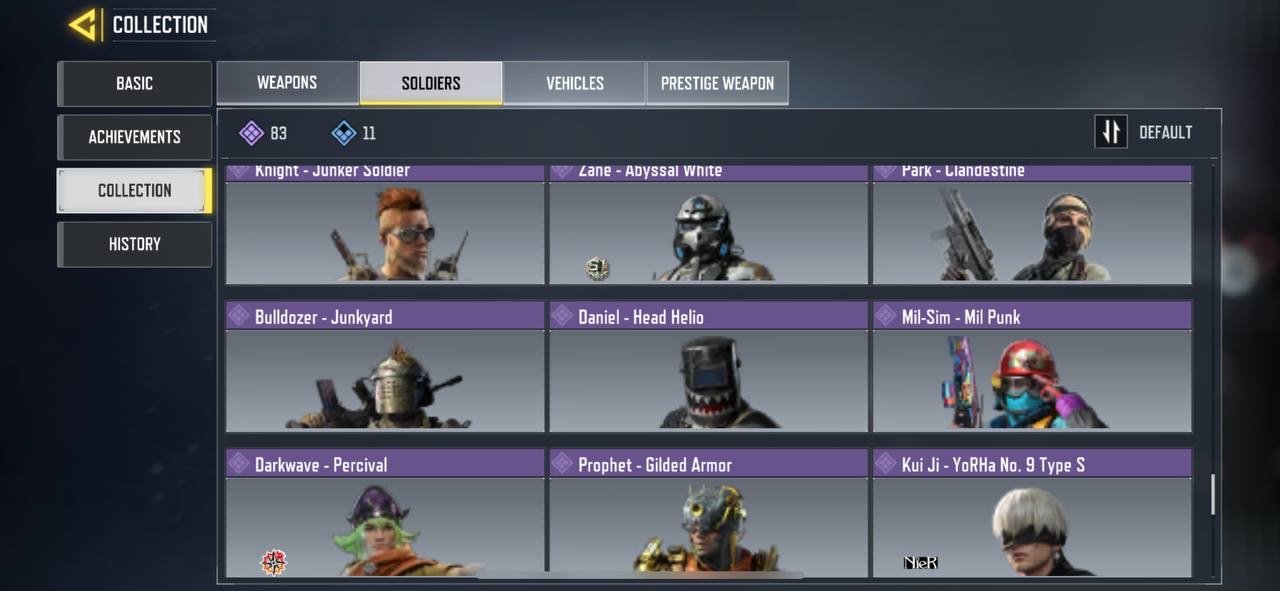This screenshot has height=591, width=1280.
Task: Click rarity diamond beside Bulldozer - Junkyard
Action: pos(238,316)
